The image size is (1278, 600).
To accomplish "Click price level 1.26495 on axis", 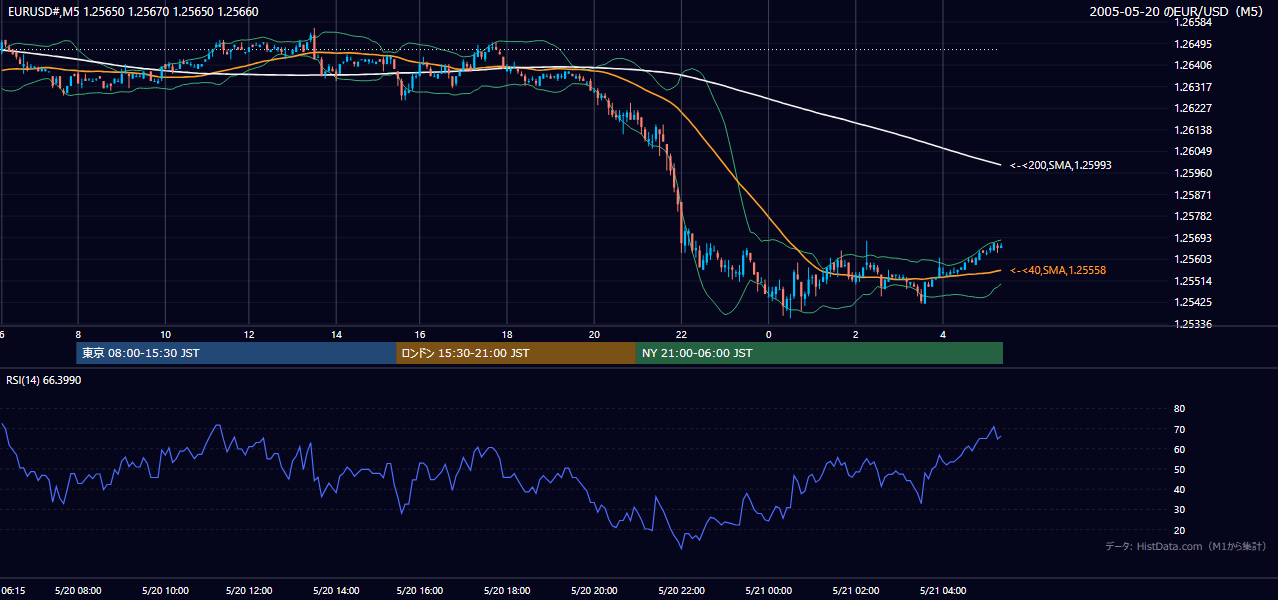I will click(1193, 44).
